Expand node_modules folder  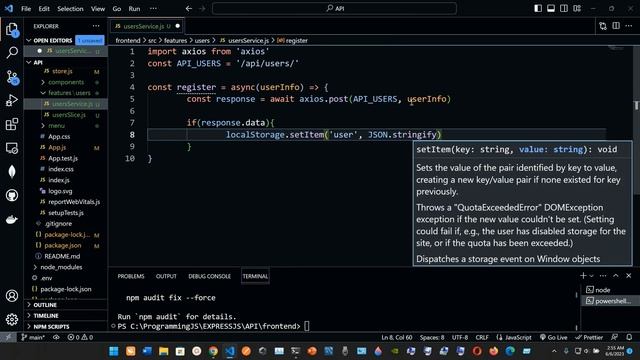[x=61, y=267]
